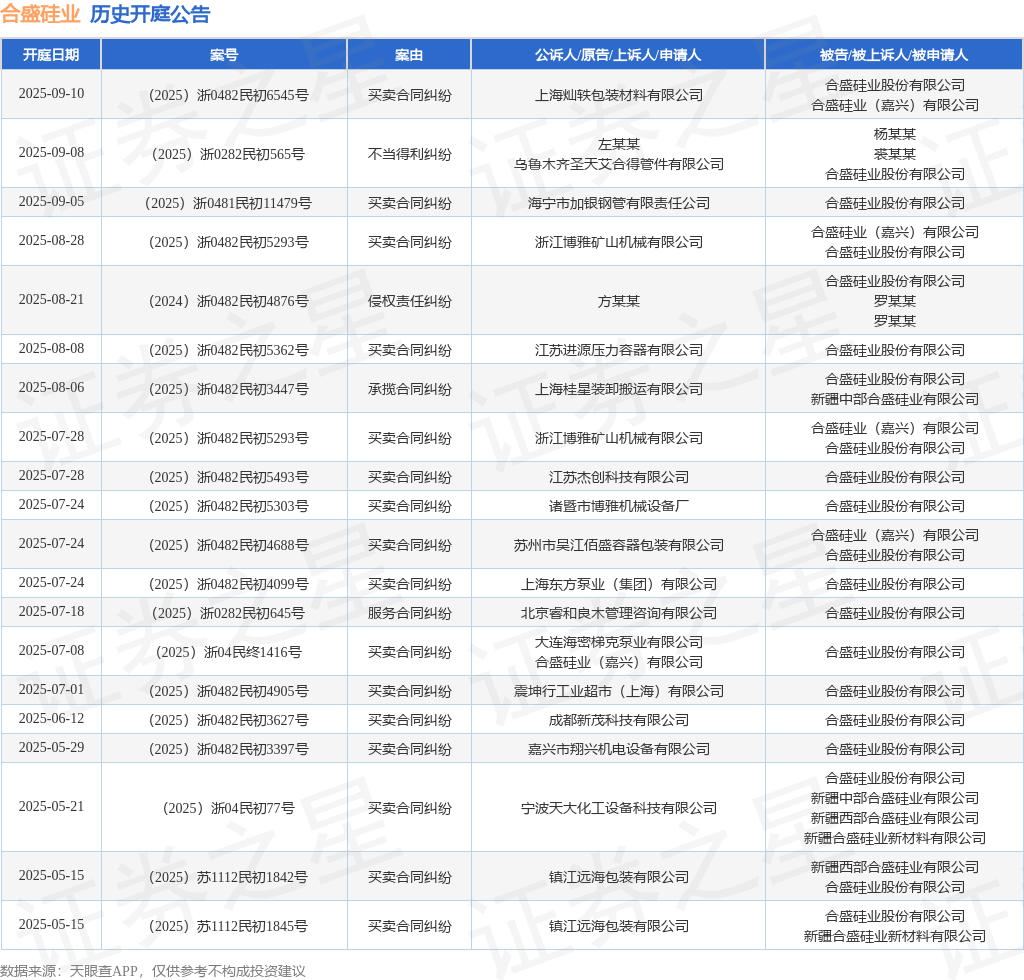This screenshot has width=1024, height=980.
Task: Click plaintiff 海宁市加银钢管有限责任公司
Action: [x=618, y=203]
